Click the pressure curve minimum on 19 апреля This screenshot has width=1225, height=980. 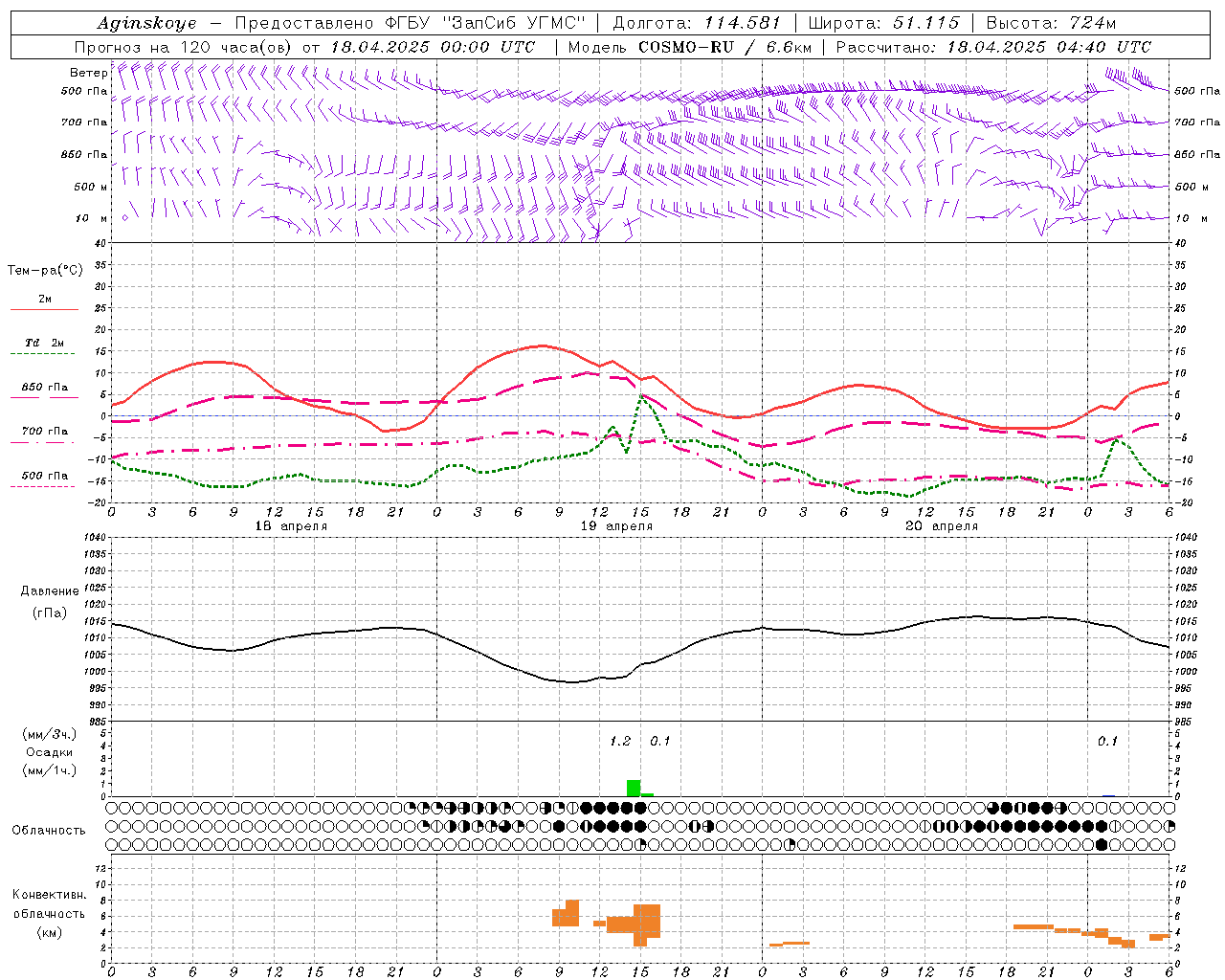(x=572, y=682)
